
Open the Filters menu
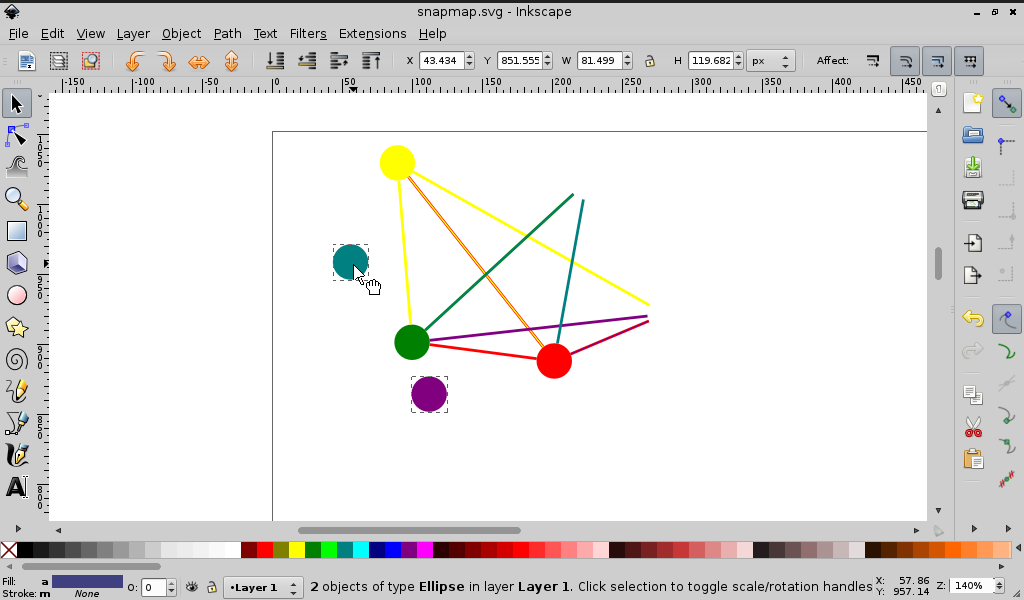click(308, 33)
